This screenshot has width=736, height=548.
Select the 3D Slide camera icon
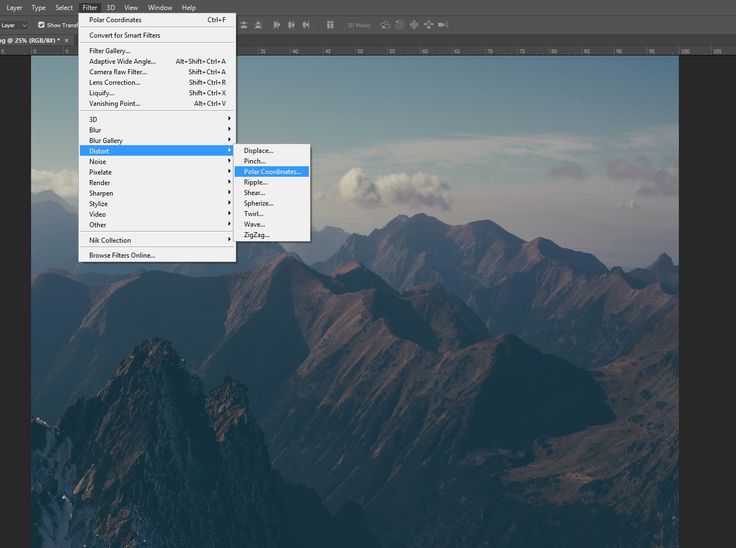point(429,24)
